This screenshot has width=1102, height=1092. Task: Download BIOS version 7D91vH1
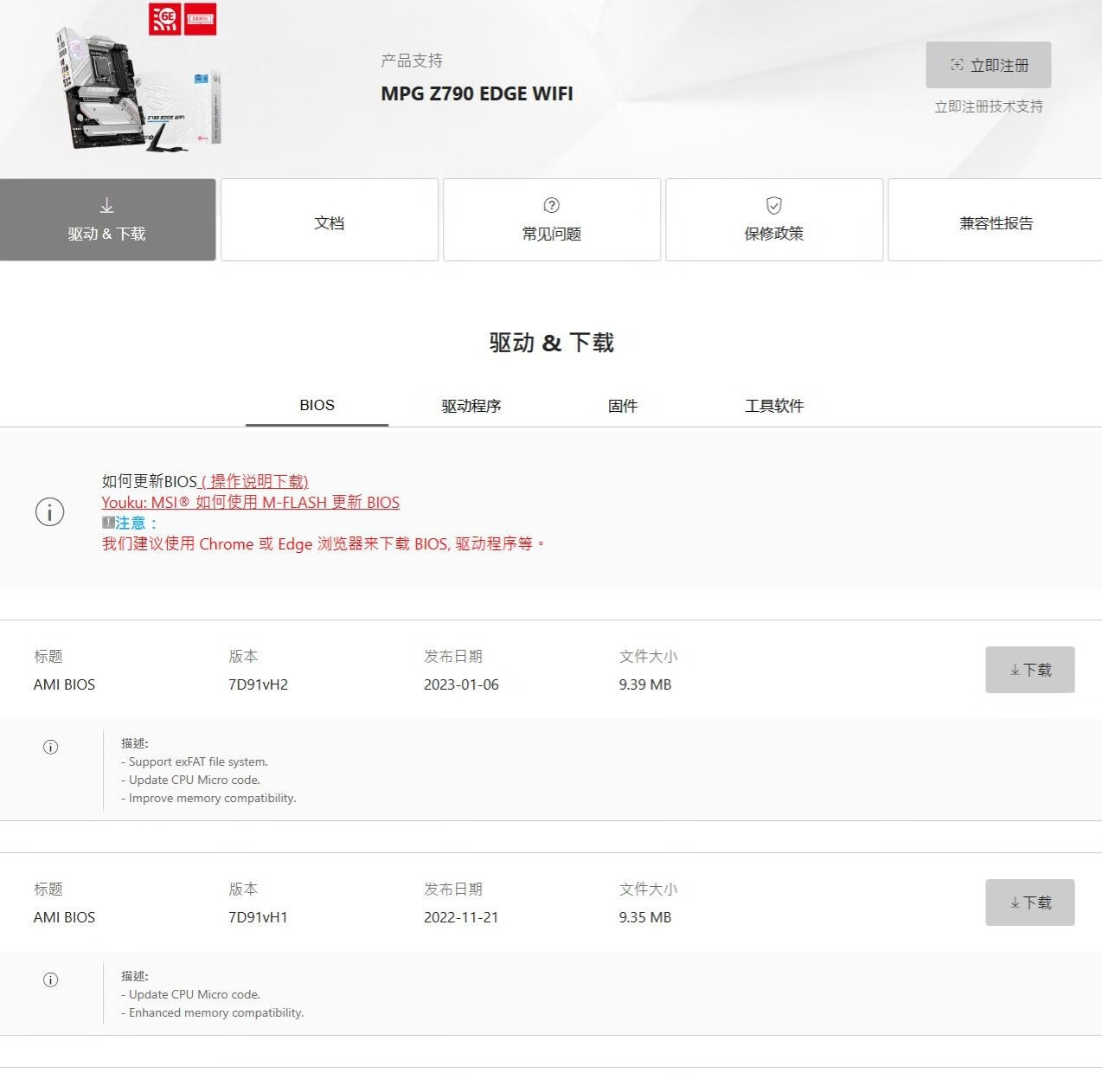1030,903
